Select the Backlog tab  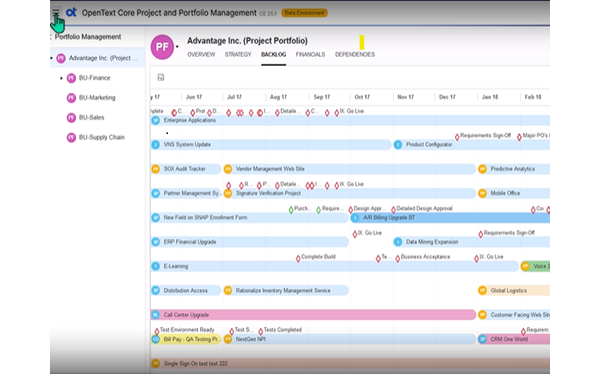[274, 54]
